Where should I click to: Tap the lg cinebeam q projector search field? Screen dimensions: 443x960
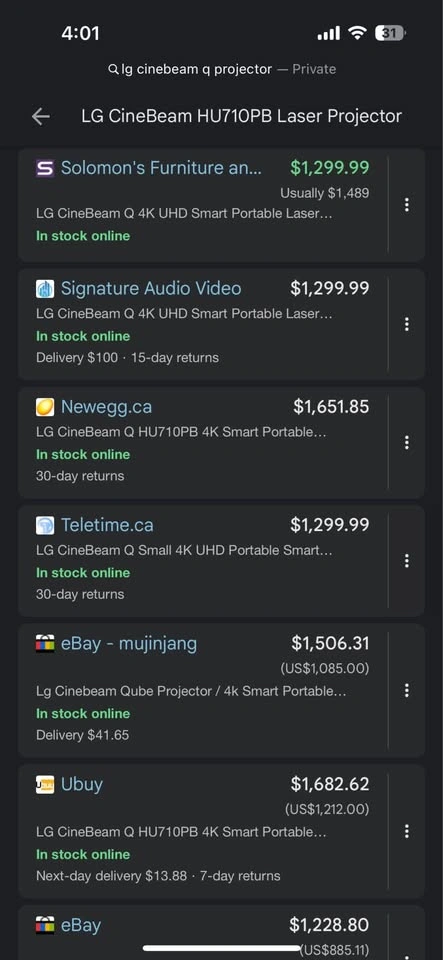[x=222, y=69]
